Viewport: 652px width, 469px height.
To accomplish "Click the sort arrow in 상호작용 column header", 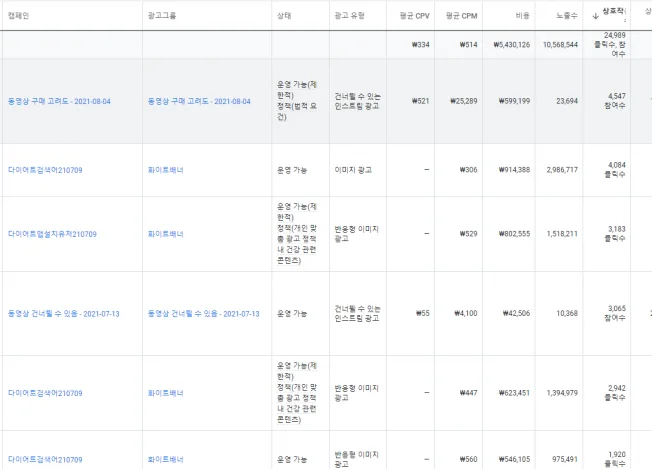I will pos(597,15).
